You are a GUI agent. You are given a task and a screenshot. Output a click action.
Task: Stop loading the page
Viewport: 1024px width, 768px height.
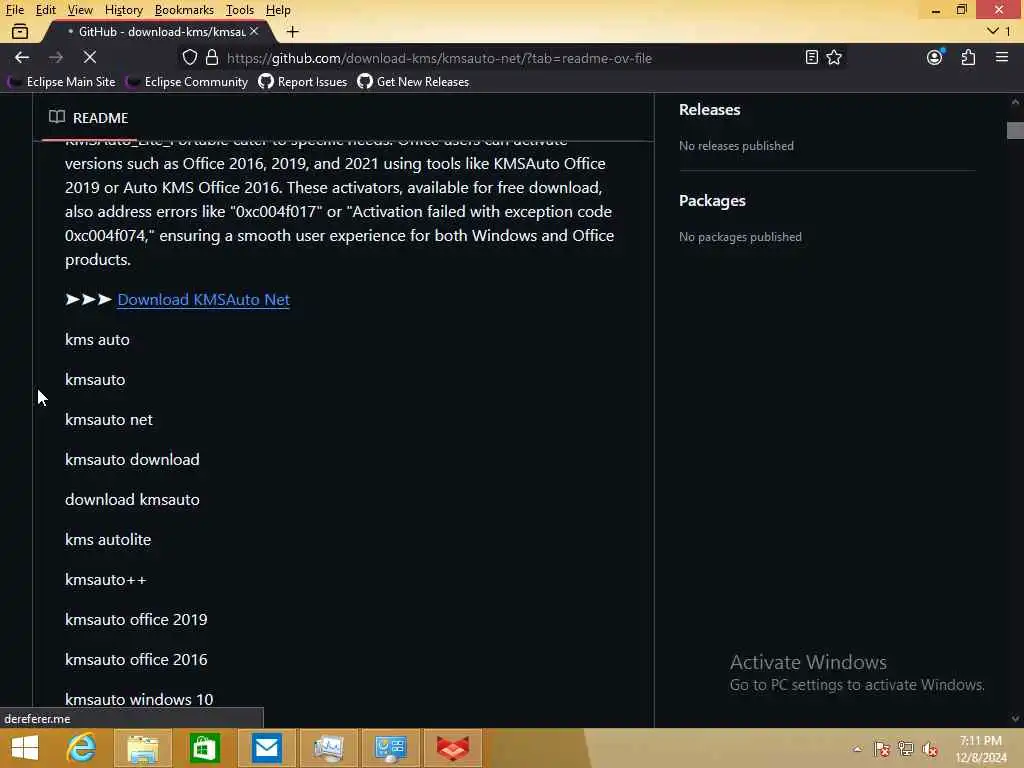tap(90, 57)
